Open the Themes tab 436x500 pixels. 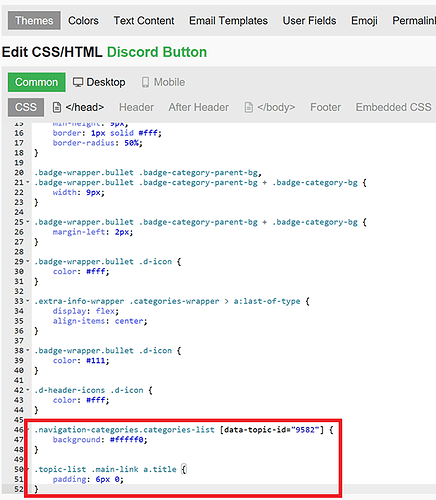34,21
